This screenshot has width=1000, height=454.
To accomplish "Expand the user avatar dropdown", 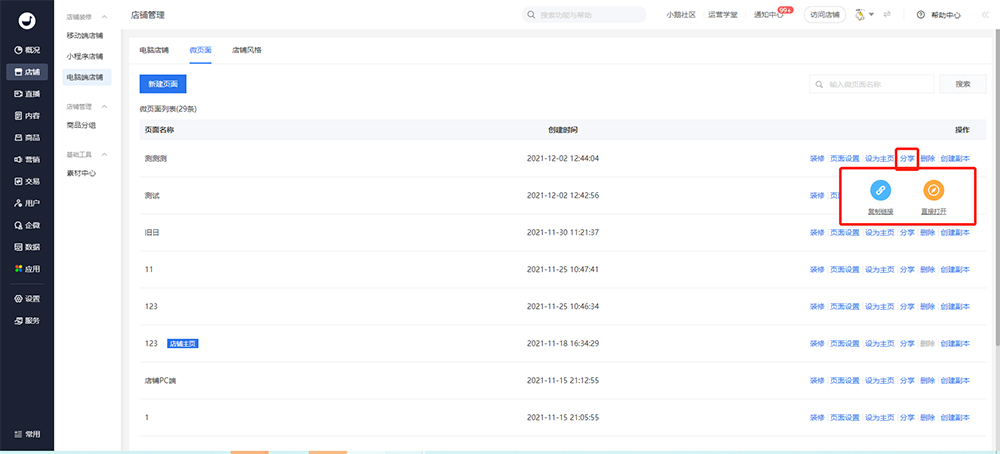I will (863, 15).
